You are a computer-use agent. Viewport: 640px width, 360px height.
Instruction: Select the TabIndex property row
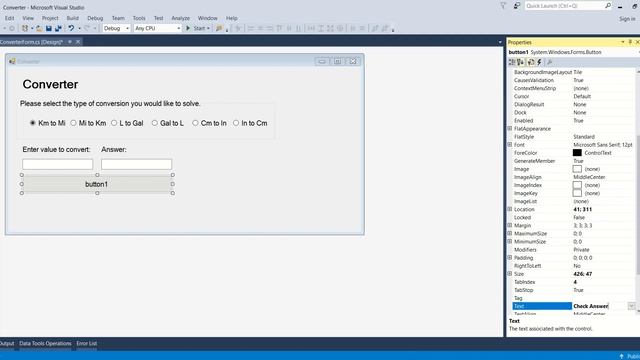tap(574, 282)
